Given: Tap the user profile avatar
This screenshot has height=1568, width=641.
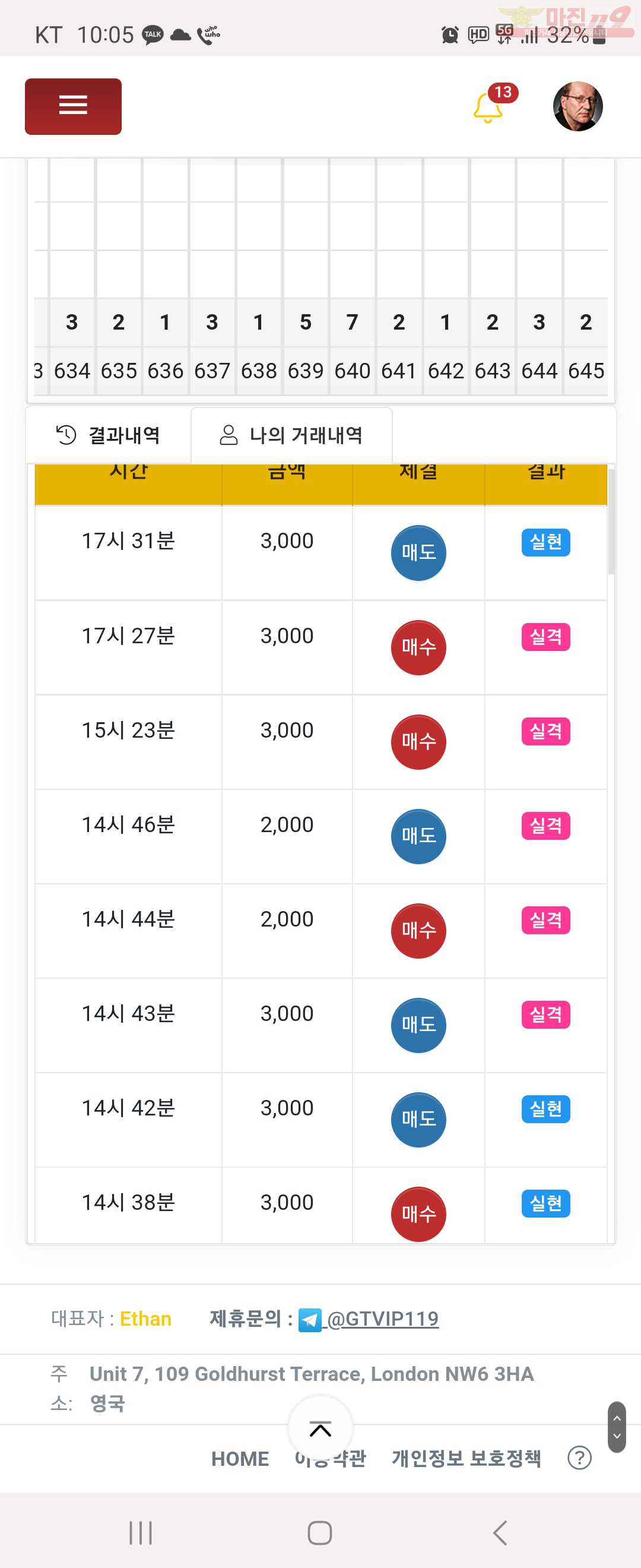Looking at the screenshot, I should pos(577,106).
